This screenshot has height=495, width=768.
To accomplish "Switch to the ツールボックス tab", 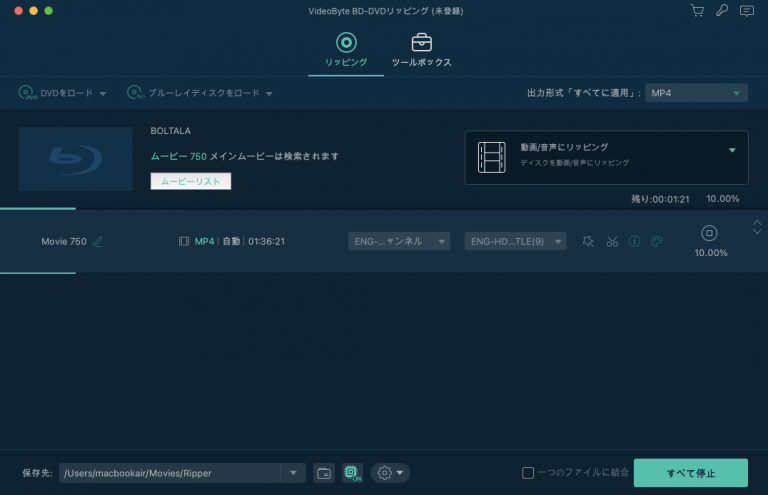I will click(x=421, y=50).
